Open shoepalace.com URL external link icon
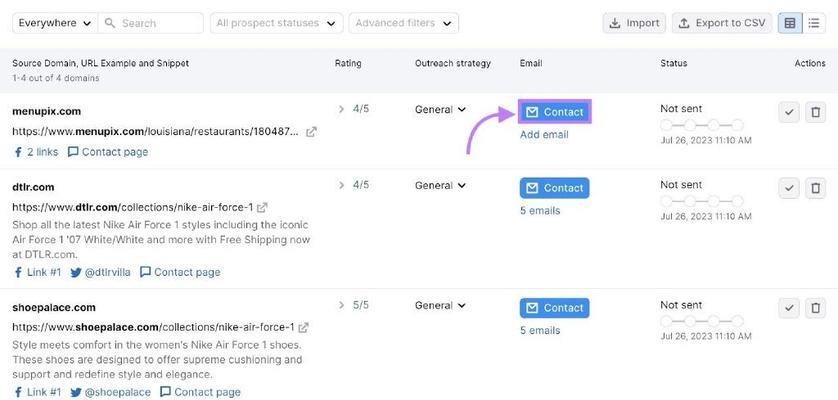This screenshot has height=400, width=838. point(304,327)
